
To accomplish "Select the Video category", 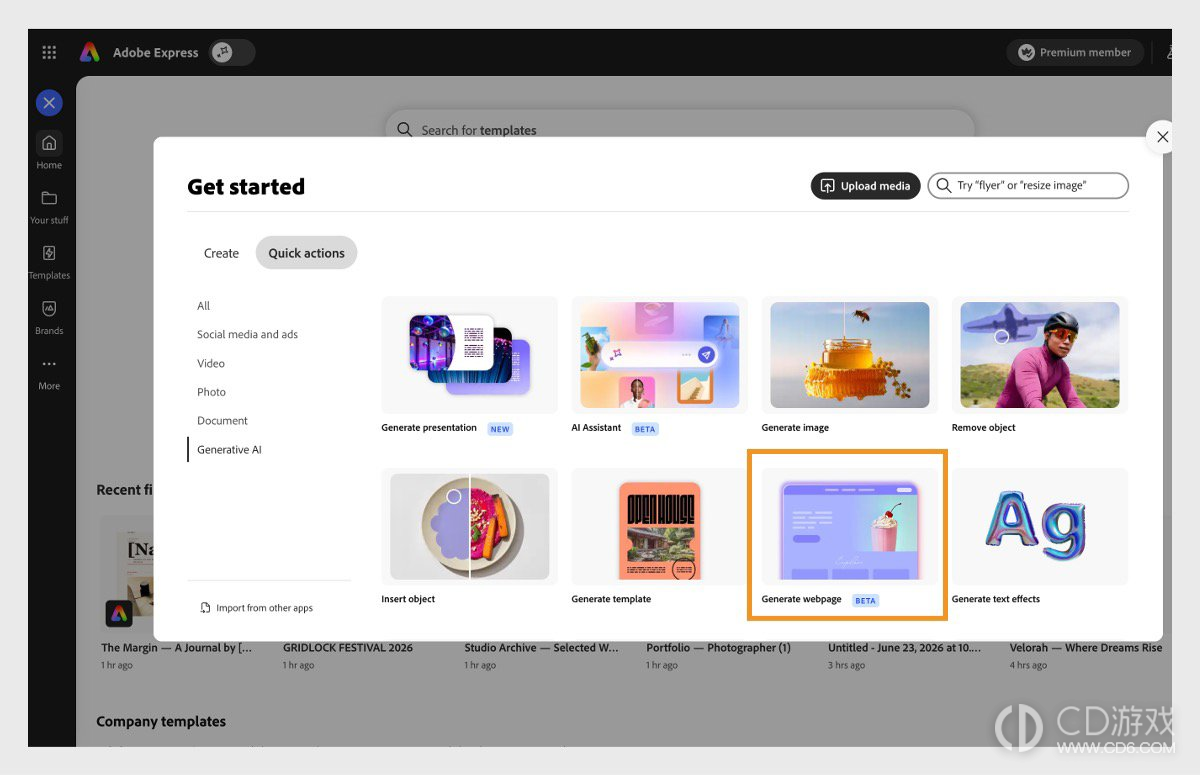I will (211, 364).
